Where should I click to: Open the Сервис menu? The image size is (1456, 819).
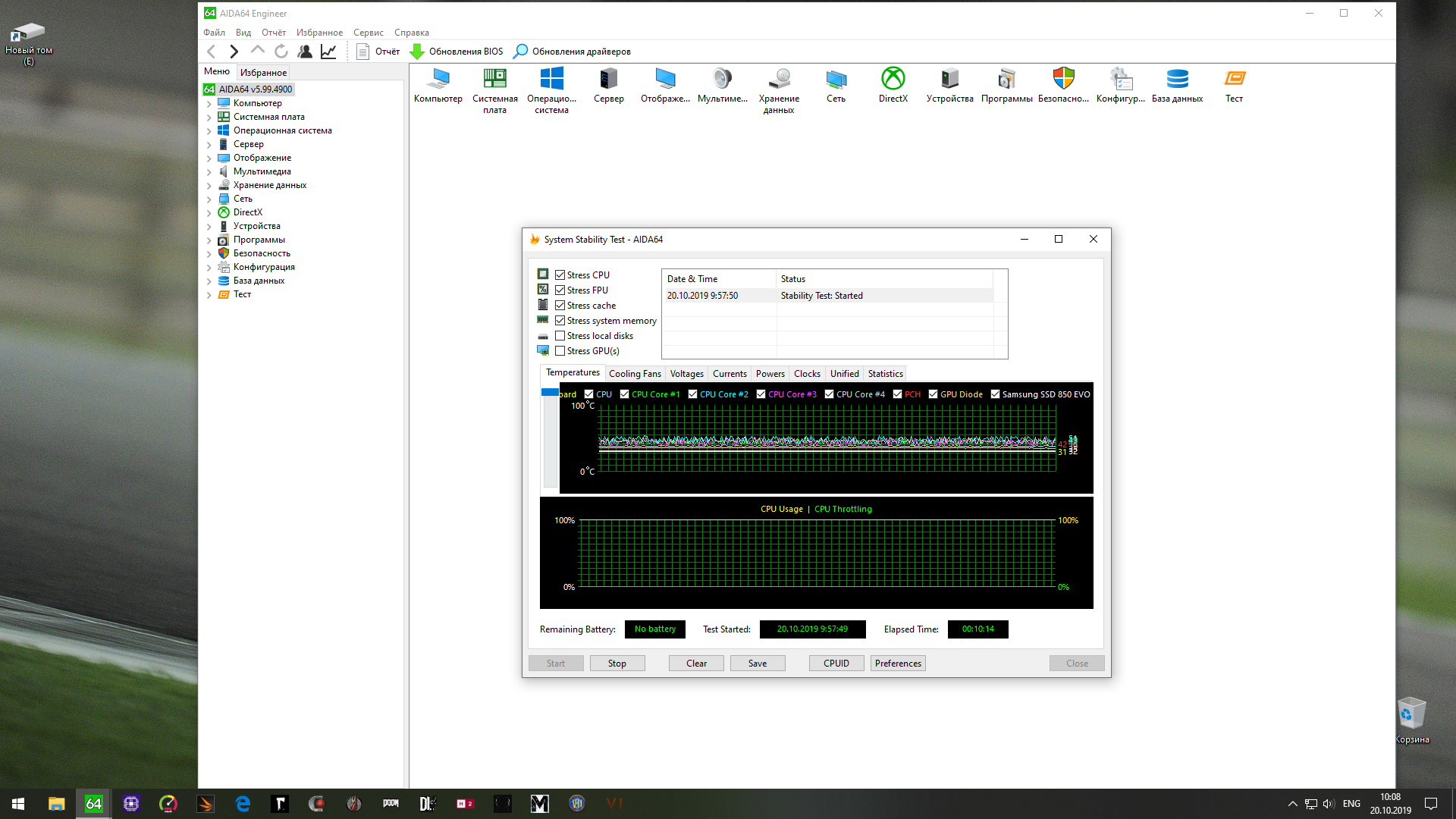[x=368, y=33]
